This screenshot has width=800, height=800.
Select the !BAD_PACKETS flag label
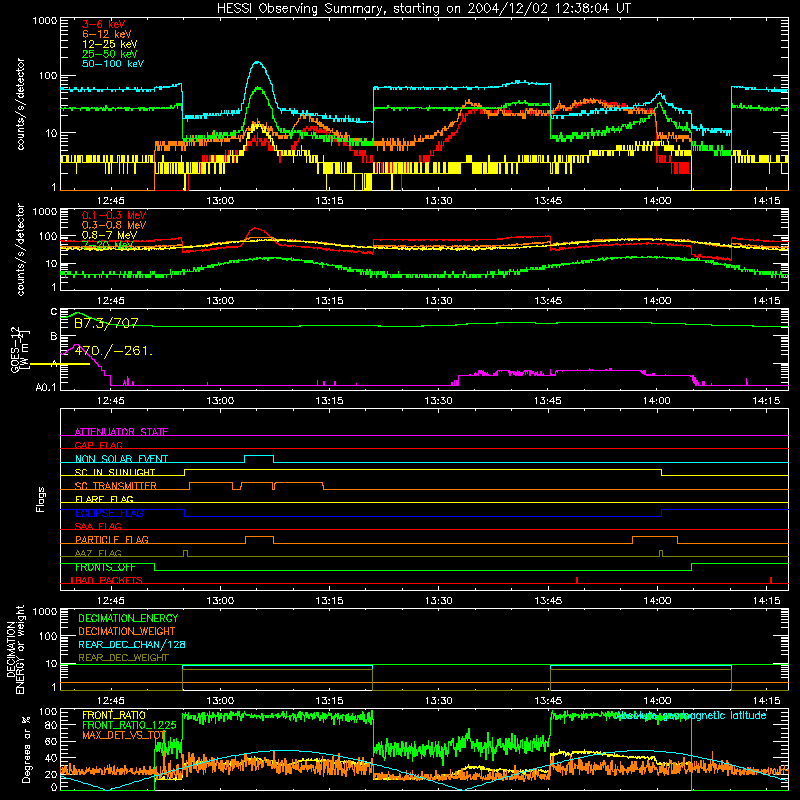[106, 580]
